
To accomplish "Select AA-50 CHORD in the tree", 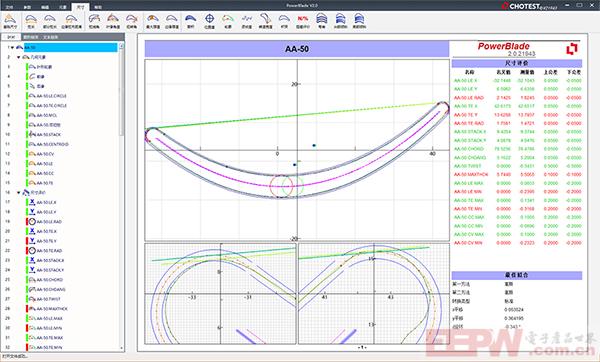I will pos(50,280).
